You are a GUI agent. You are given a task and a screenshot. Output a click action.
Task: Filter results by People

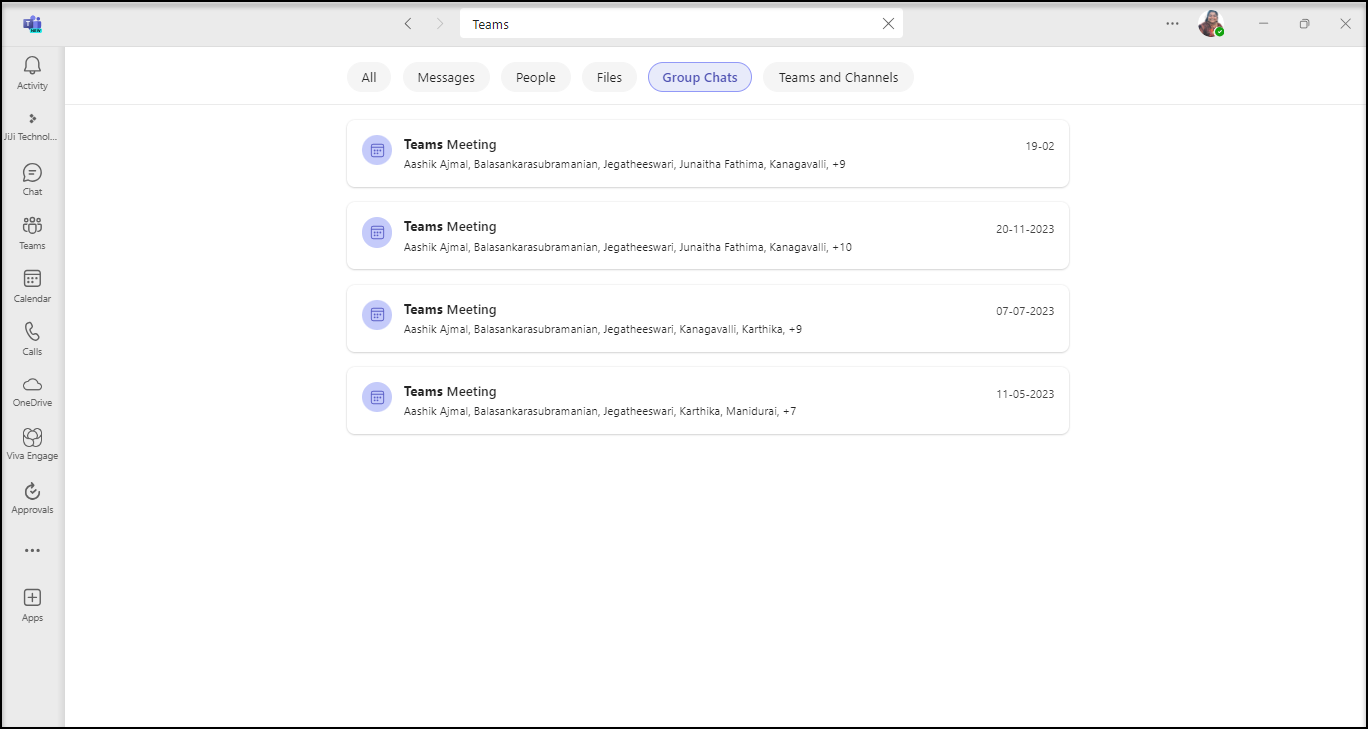pos(535,77)
